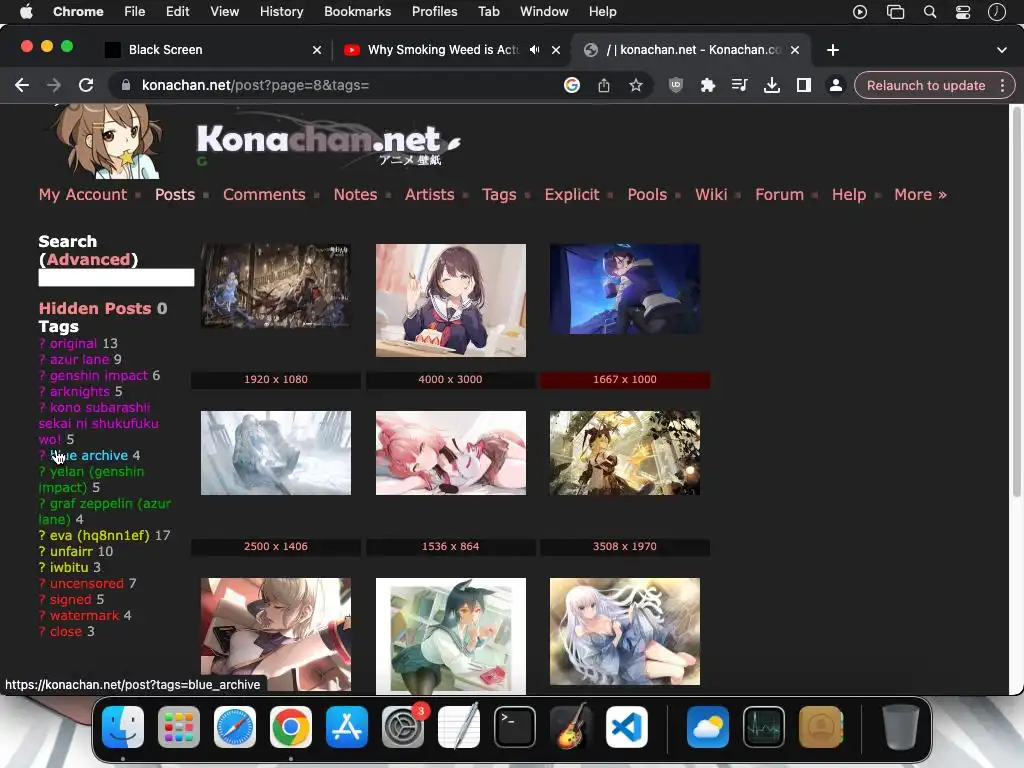This screenshot has height=768, width=1024.
Task: Reload the konachan page
Action: click(x=86, y=86)
